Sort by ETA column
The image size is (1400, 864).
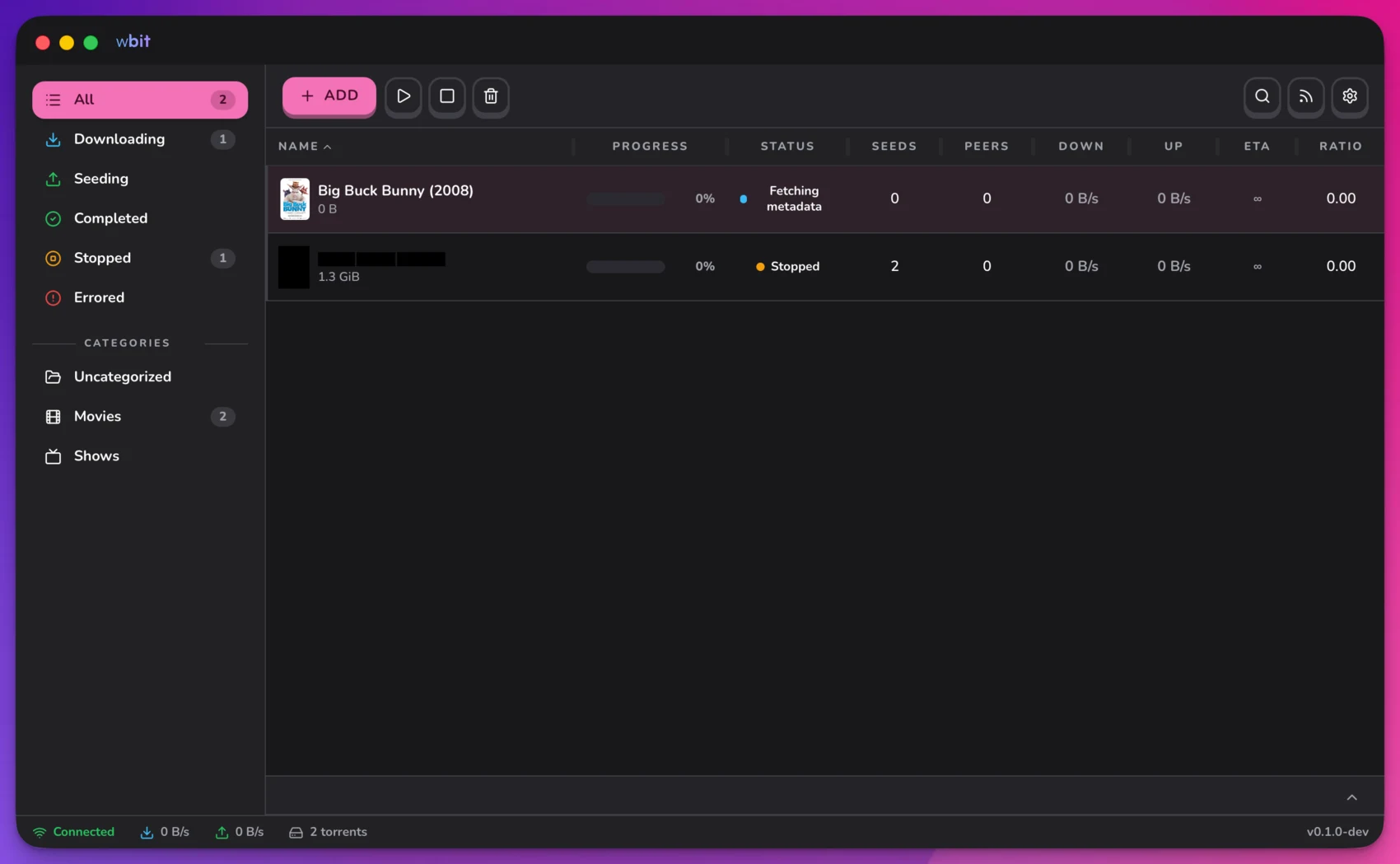pyautogui.click(x=1257, y=147)
